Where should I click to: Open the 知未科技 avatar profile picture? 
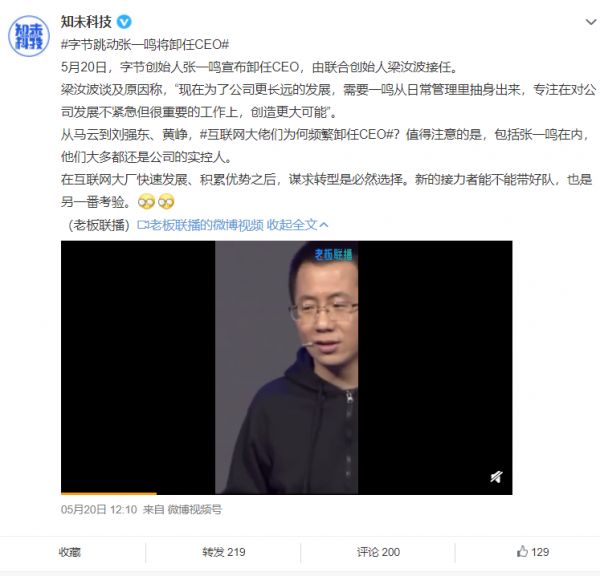click(x=29, y=36)
